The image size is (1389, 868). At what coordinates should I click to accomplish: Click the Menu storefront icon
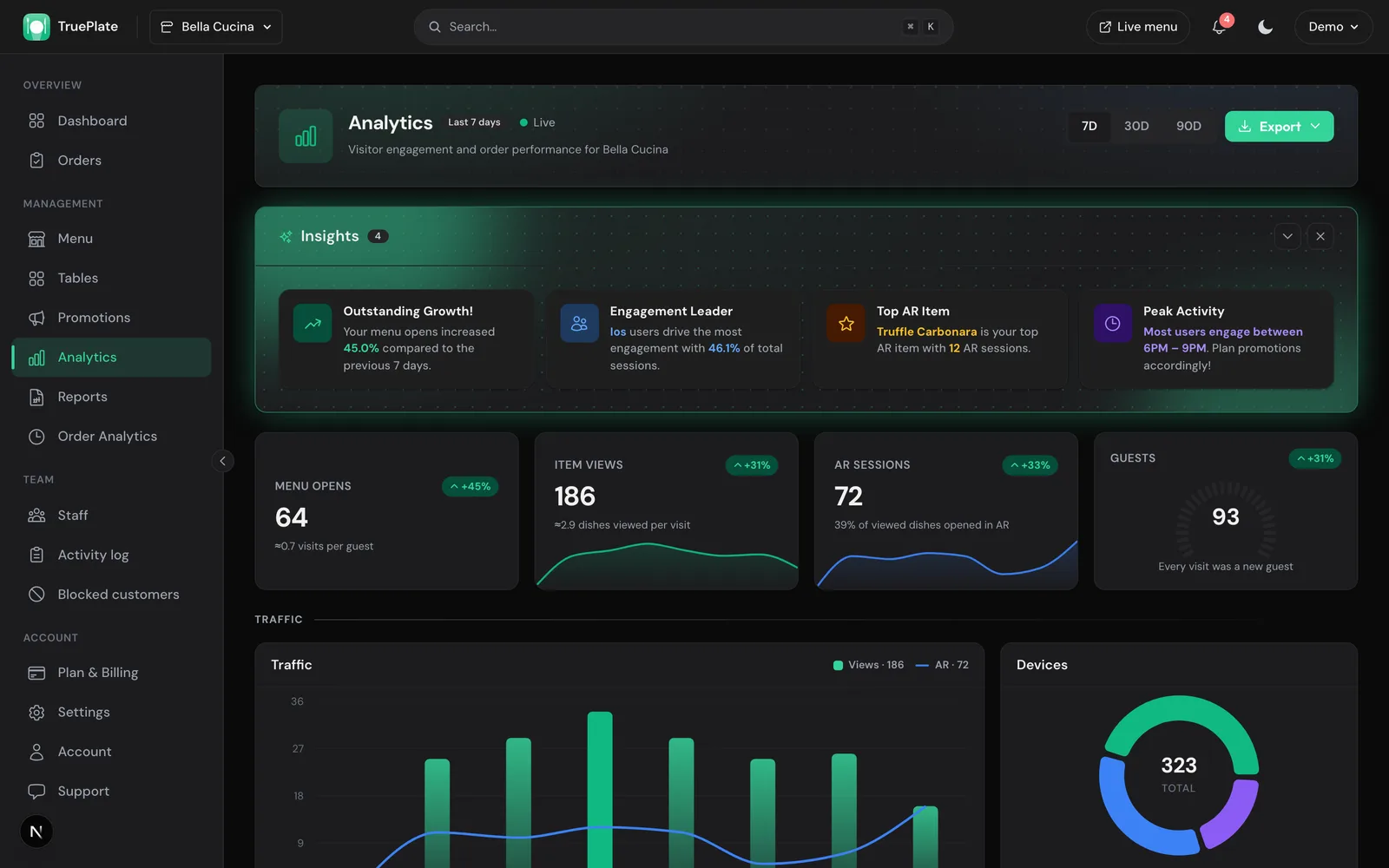36,239
